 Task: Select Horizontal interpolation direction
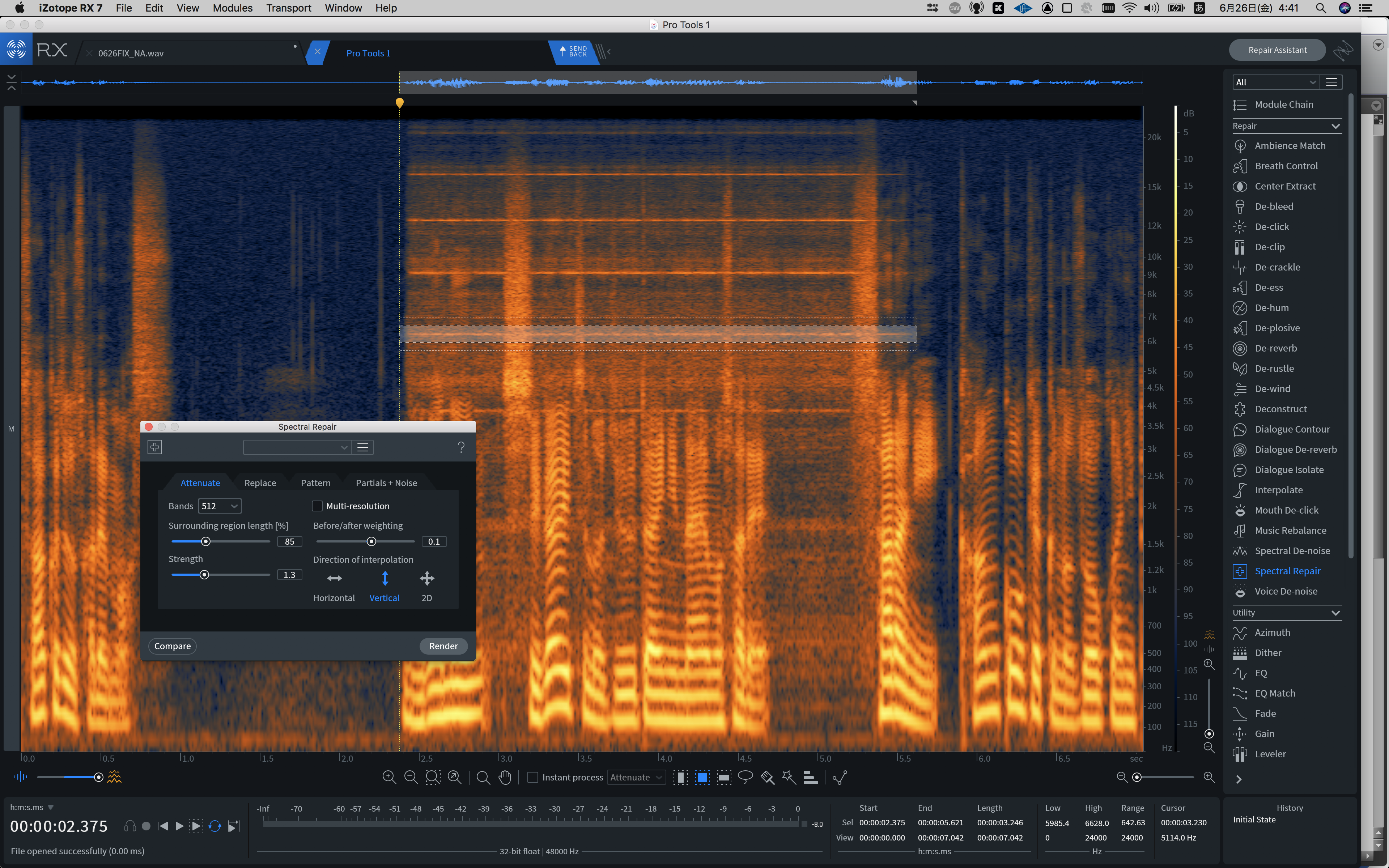334,586
